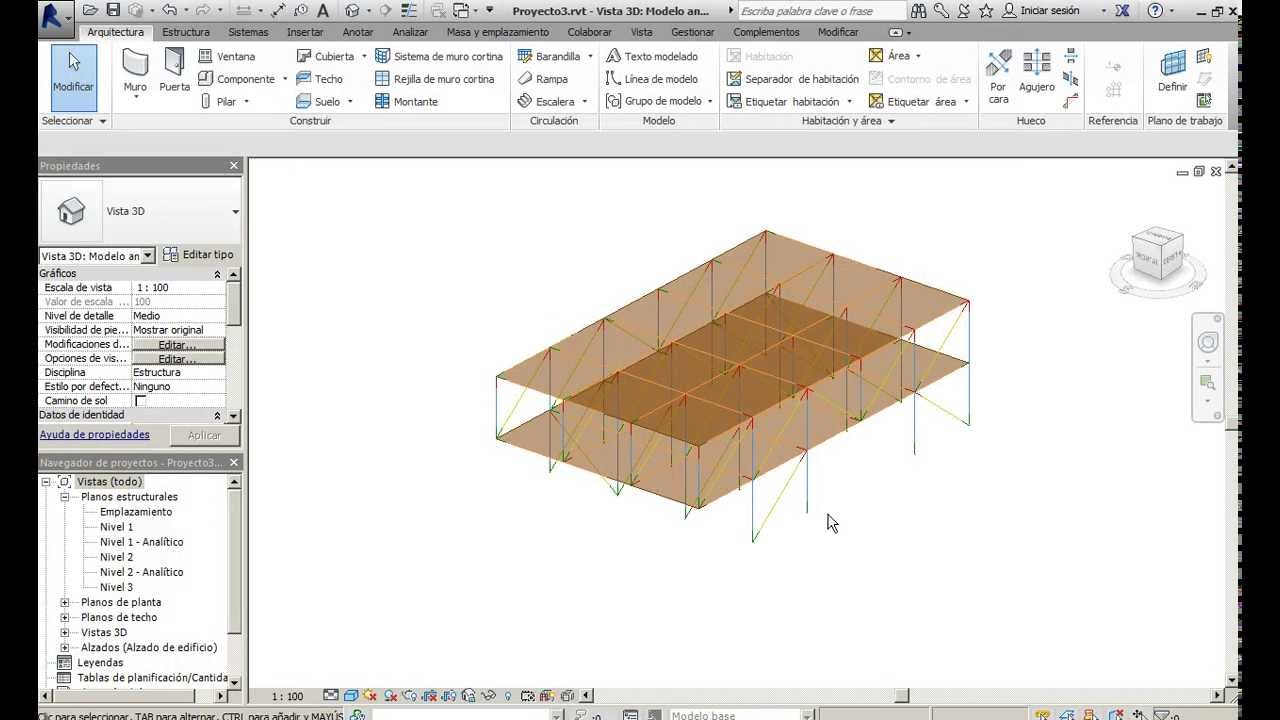Screen dimensions: 1280x720
Task: Click the zoom region icon in navigation bar
Action: (1208, 383)
